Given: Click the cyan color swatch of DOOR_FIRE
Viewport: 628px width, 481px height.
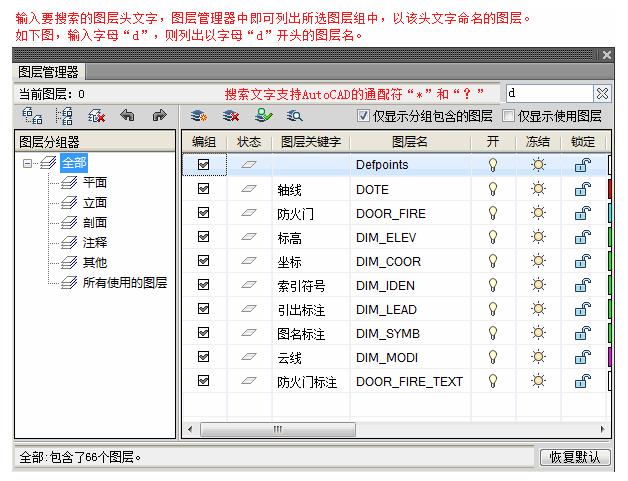Looking at the screenshot, I should [x=610, y=213].
